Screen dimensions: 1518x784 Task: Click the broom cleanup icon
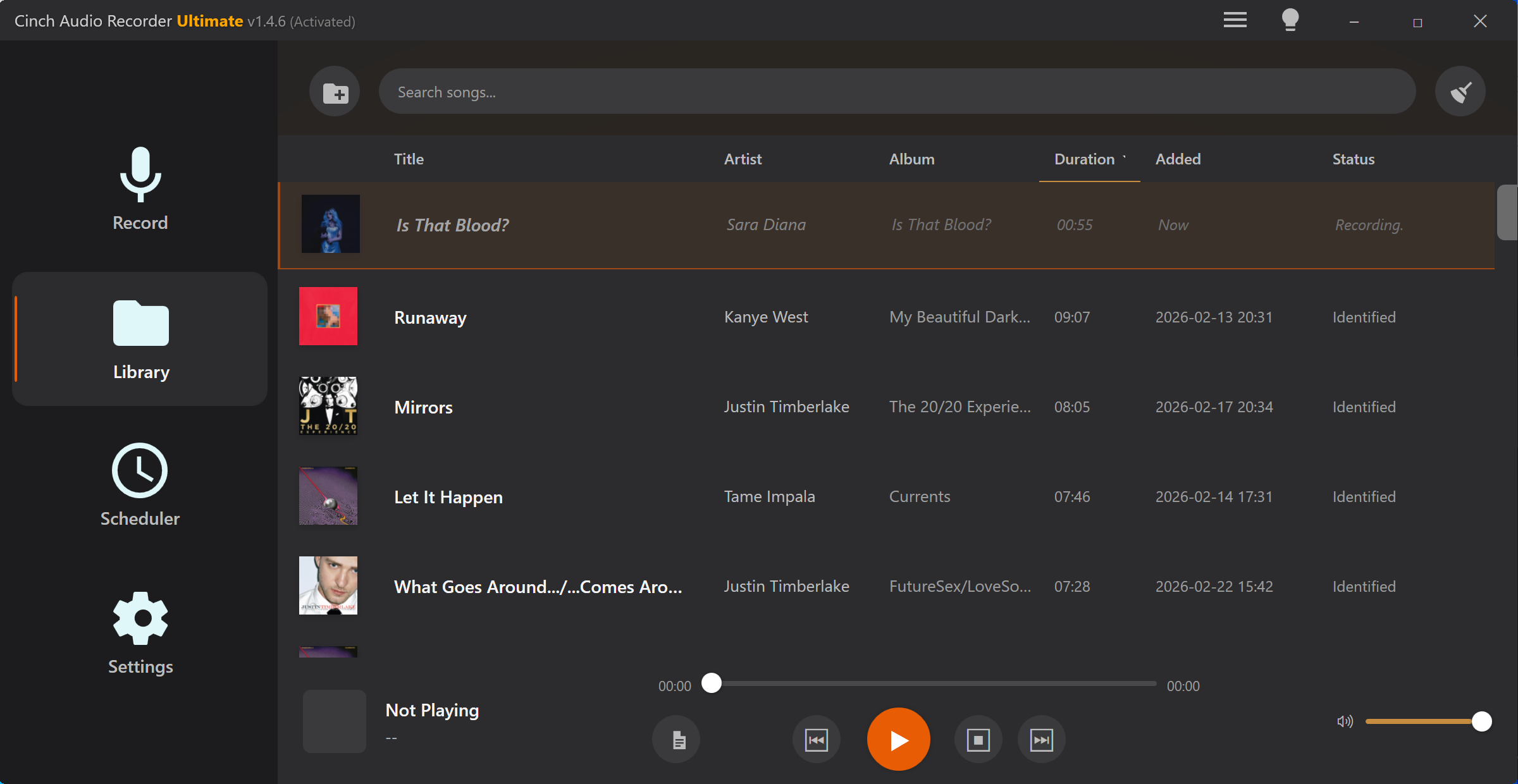pos(1460,92)
